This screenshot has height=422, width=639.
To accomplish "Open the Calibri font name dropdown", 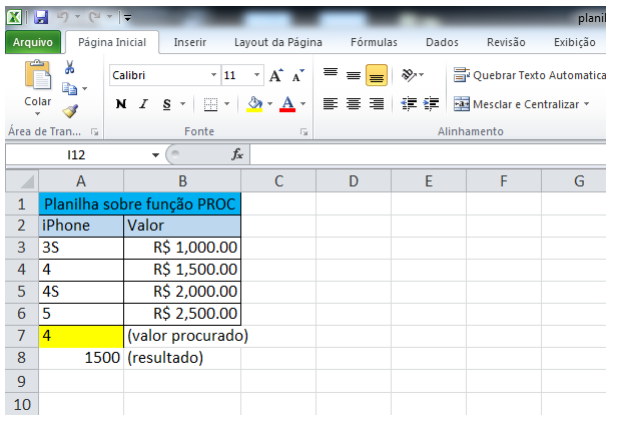I will [x=213, y=76].
